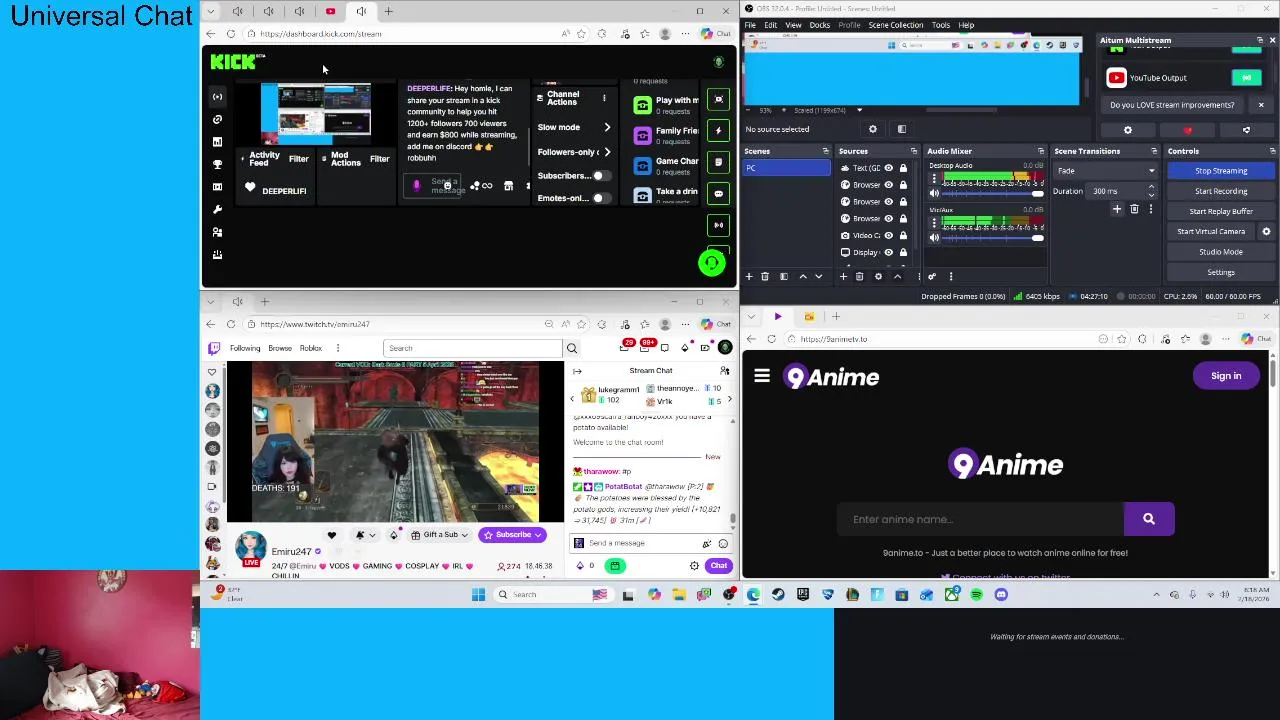Add a scene transition with the plus icon

point(1117,209)
